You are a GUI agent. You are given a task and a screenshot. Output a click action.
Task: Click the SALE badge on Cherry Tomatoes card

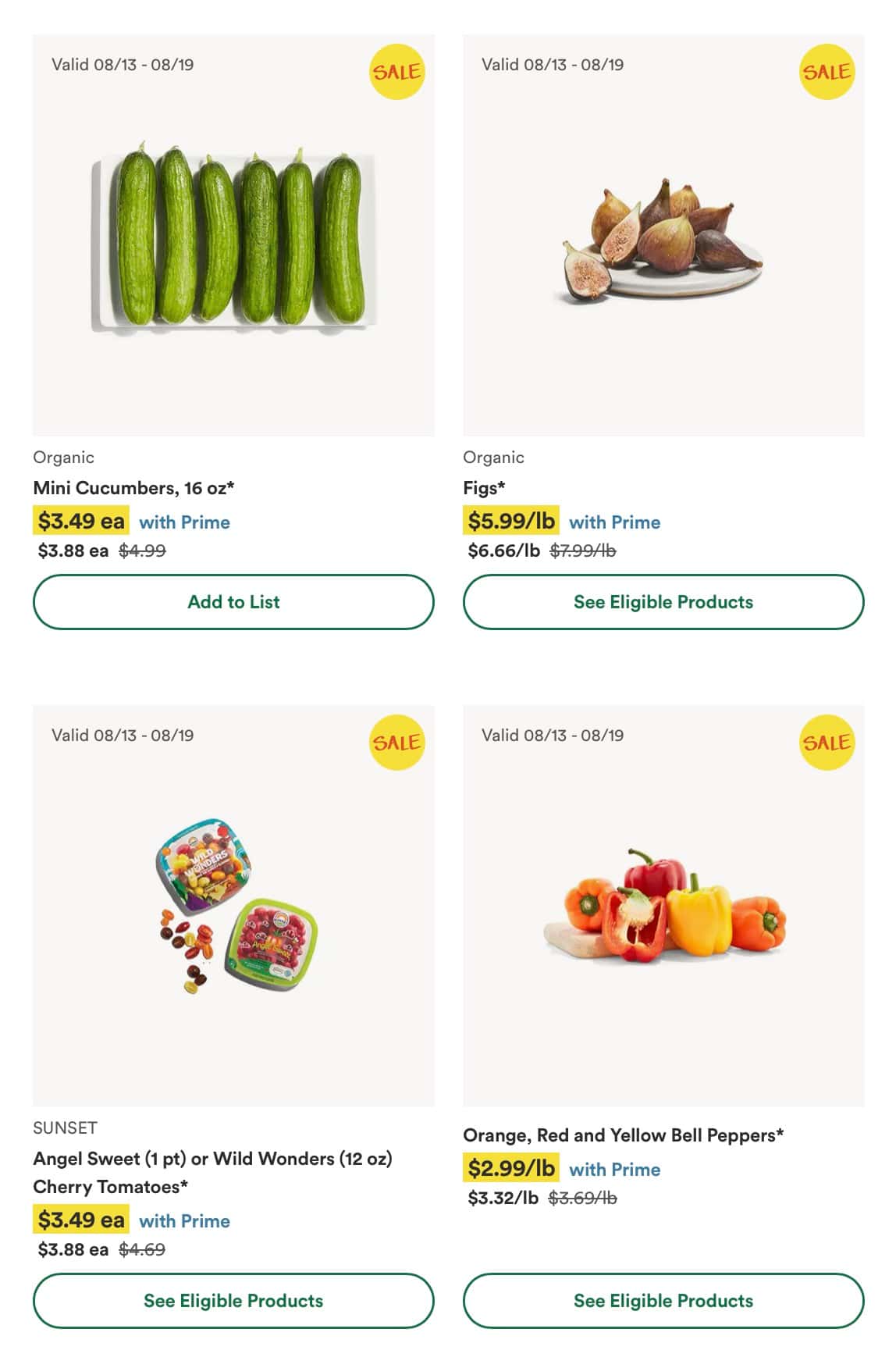396,743
